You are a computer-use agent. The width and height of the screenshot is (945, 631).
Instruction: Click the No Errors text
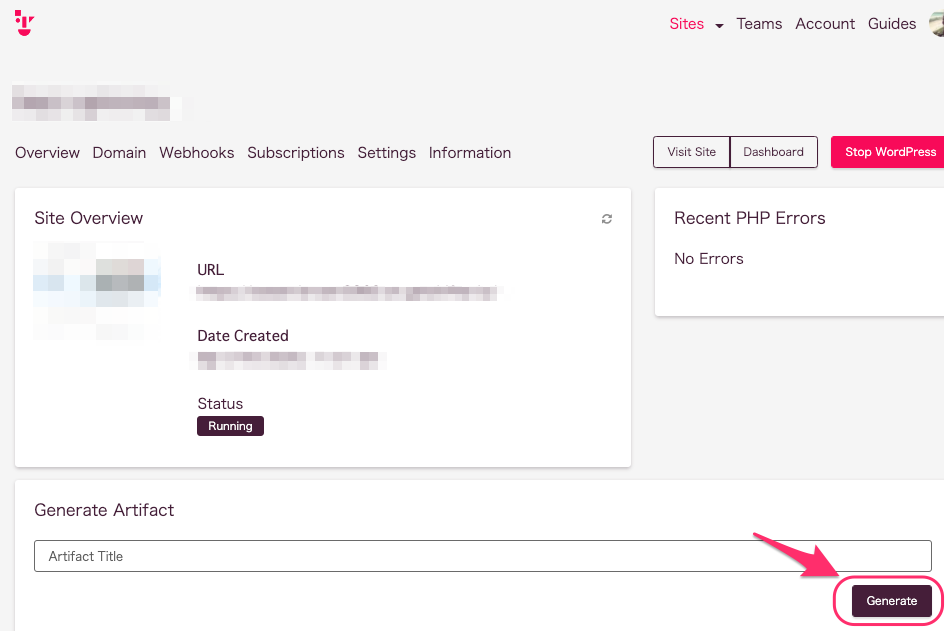coord(708,259)
